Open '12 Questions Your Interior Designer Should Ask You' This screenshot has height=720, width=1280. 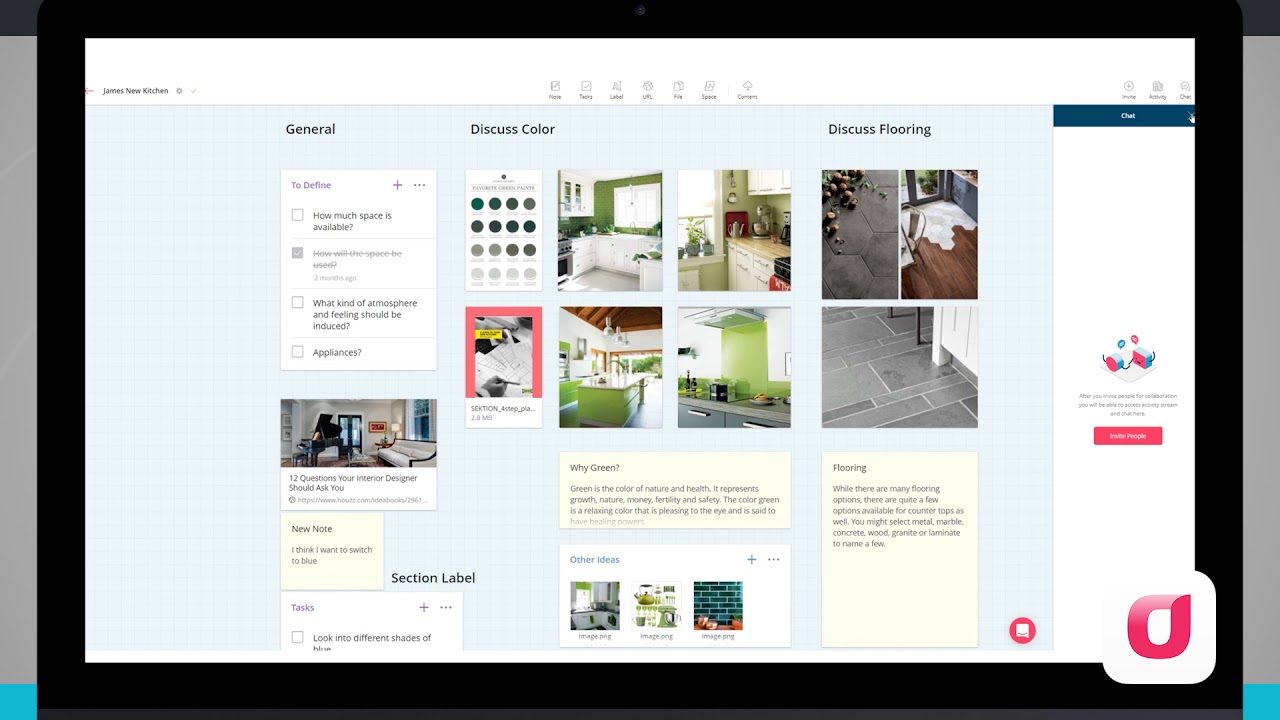coord(353,483)
